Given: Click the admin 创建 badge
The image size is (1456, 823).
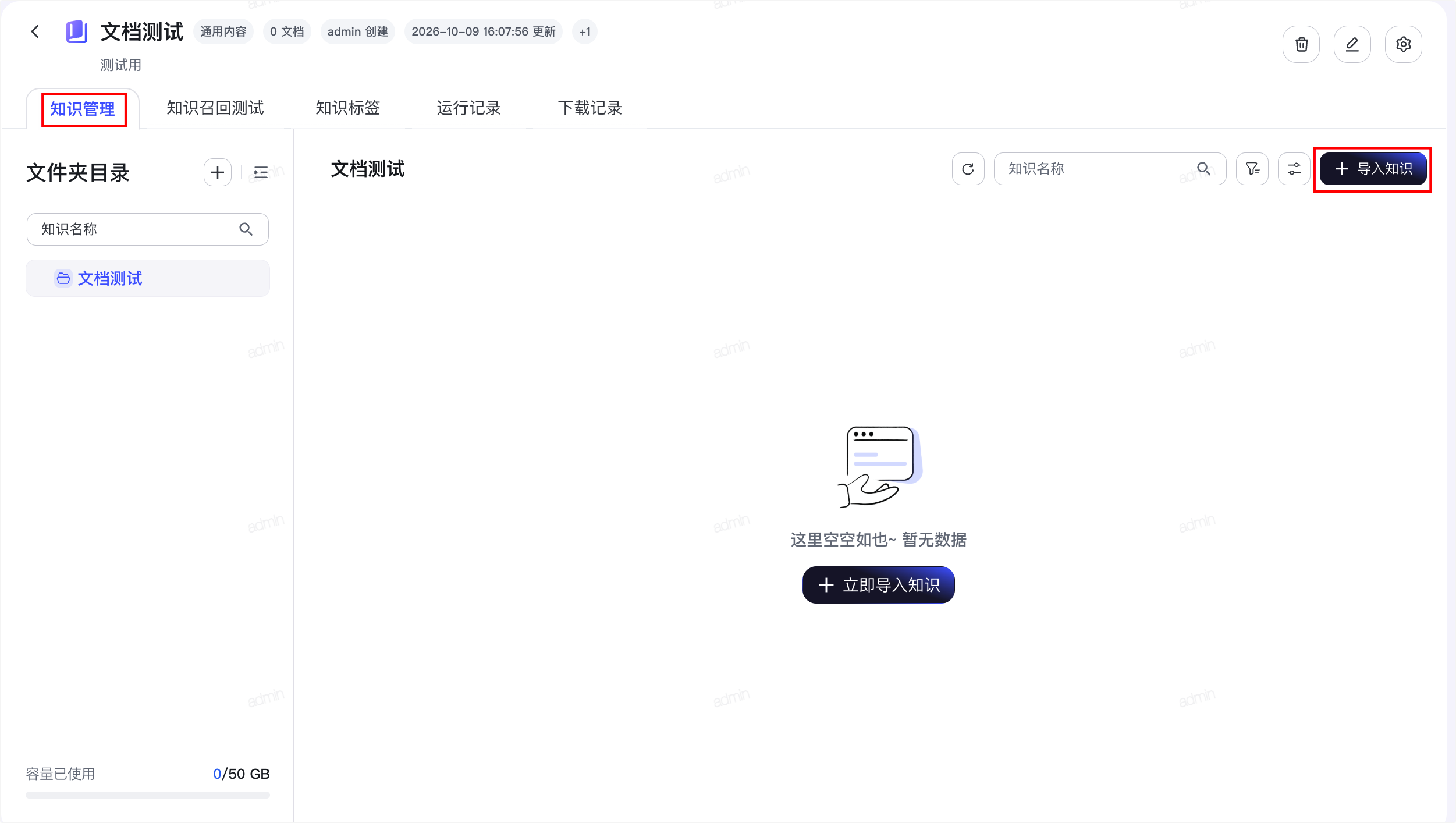Looking at the screenshot, I should coord(357,31).
